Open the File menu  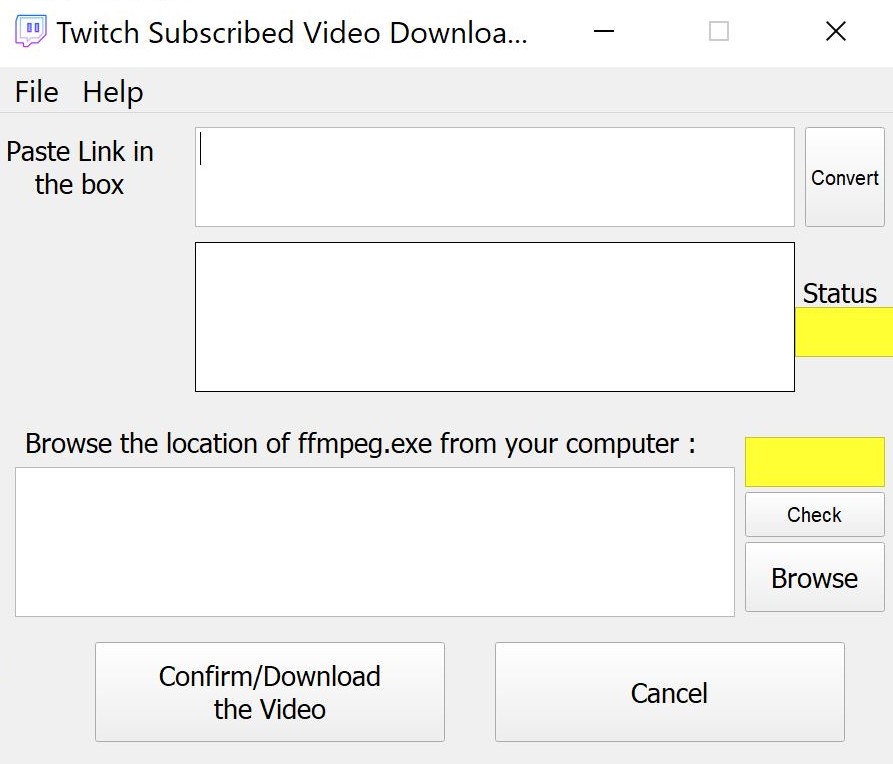(x=35, y=92)
